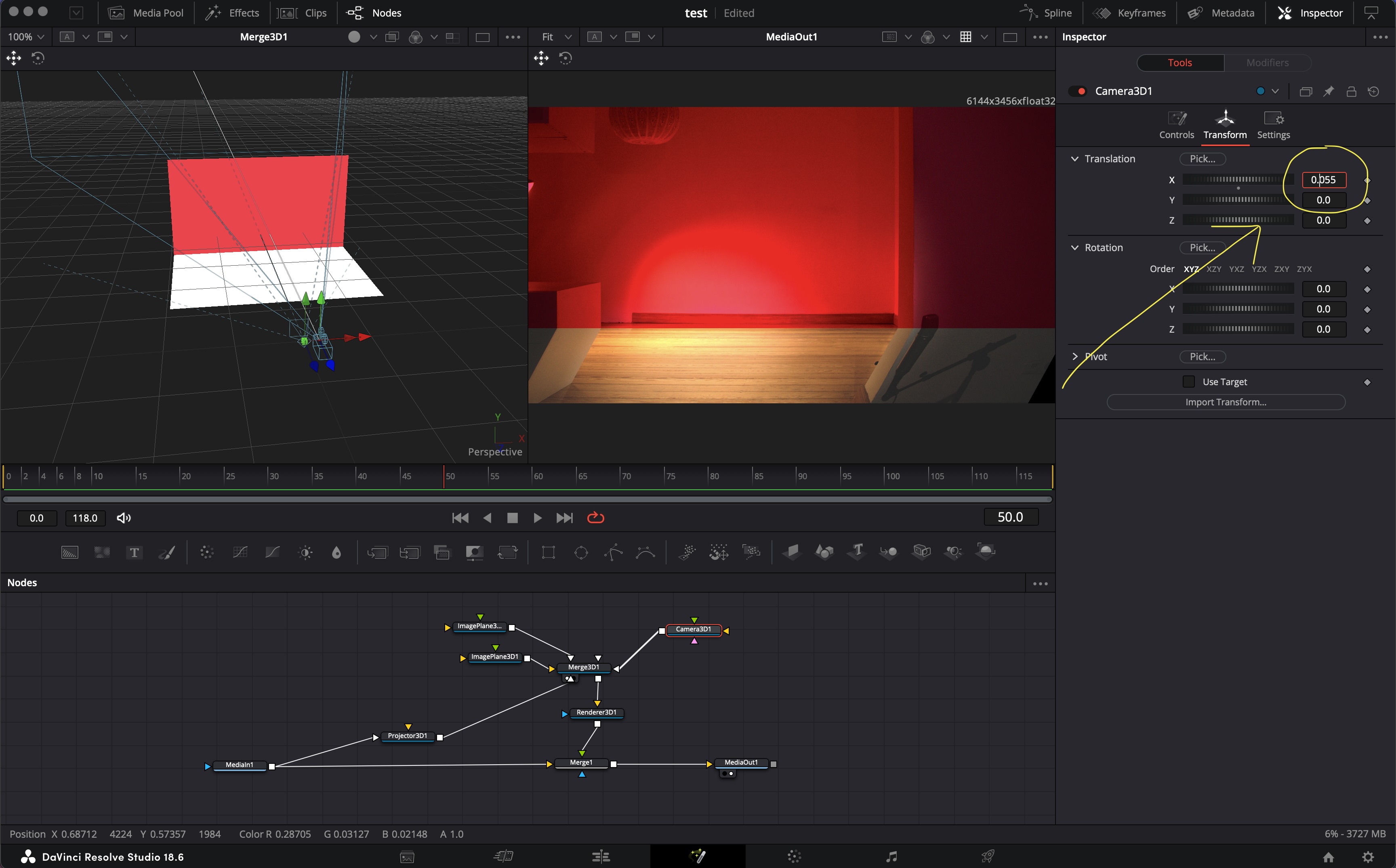Toggle keyframe on Translation X
This screenshot has height=868, width=1396.
click(x=1367, y=180)
